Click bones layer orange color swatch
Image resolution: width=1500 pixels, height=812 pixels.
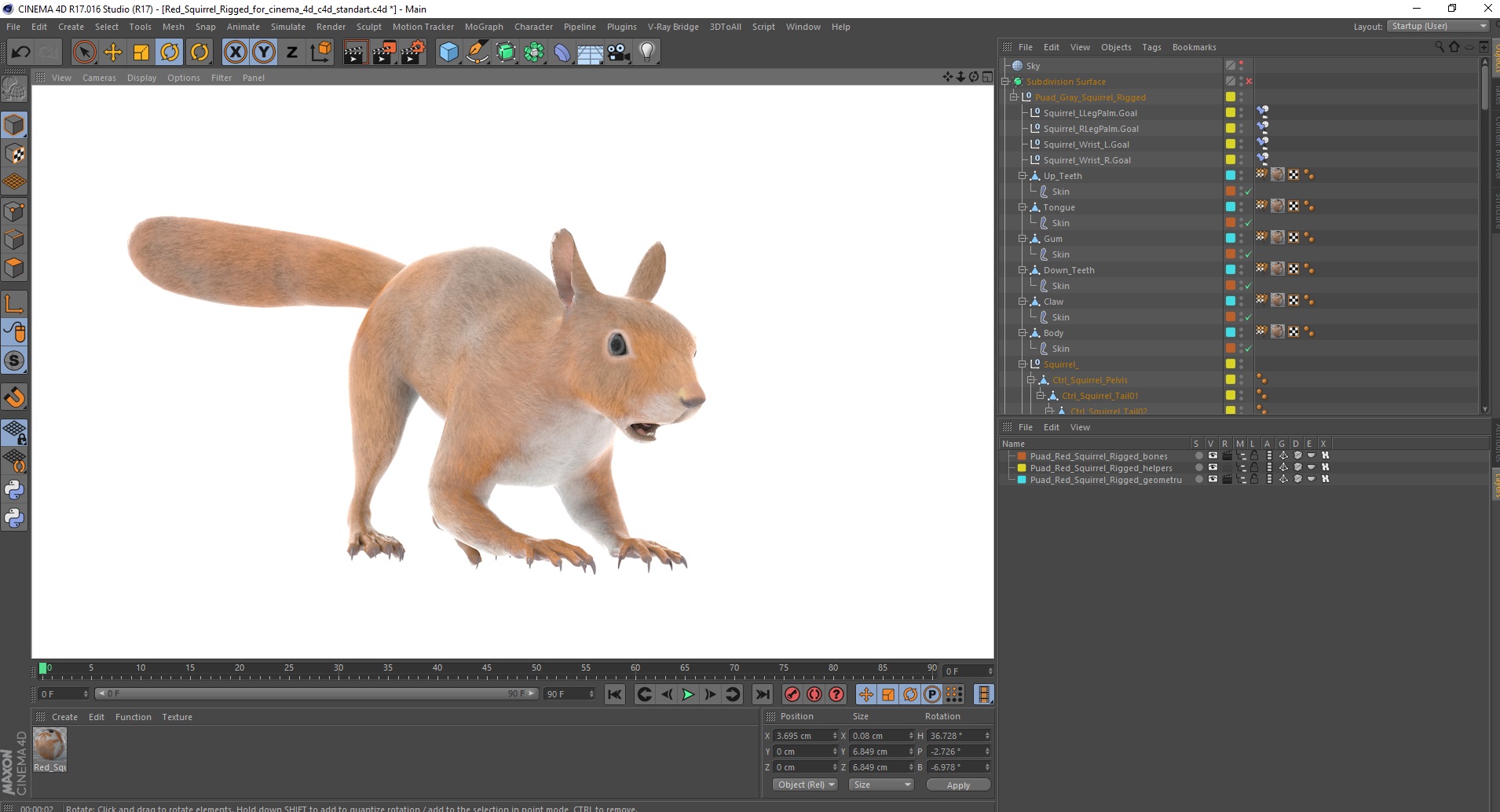[1022, 456]
